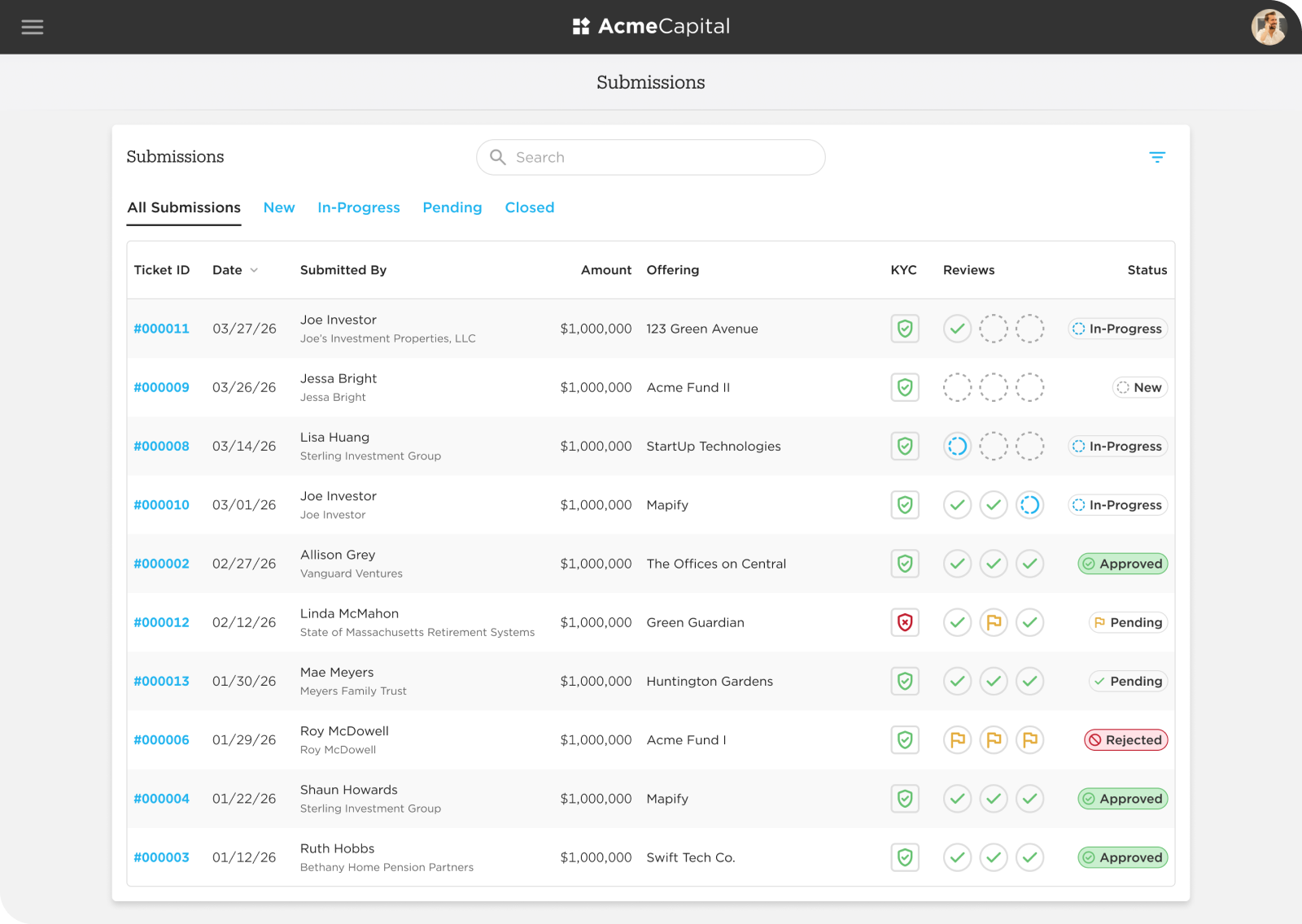Click the KYC shield for Joe Investor #000011
This screenshot has width=1302, height=924.
[x=905, y=329]
